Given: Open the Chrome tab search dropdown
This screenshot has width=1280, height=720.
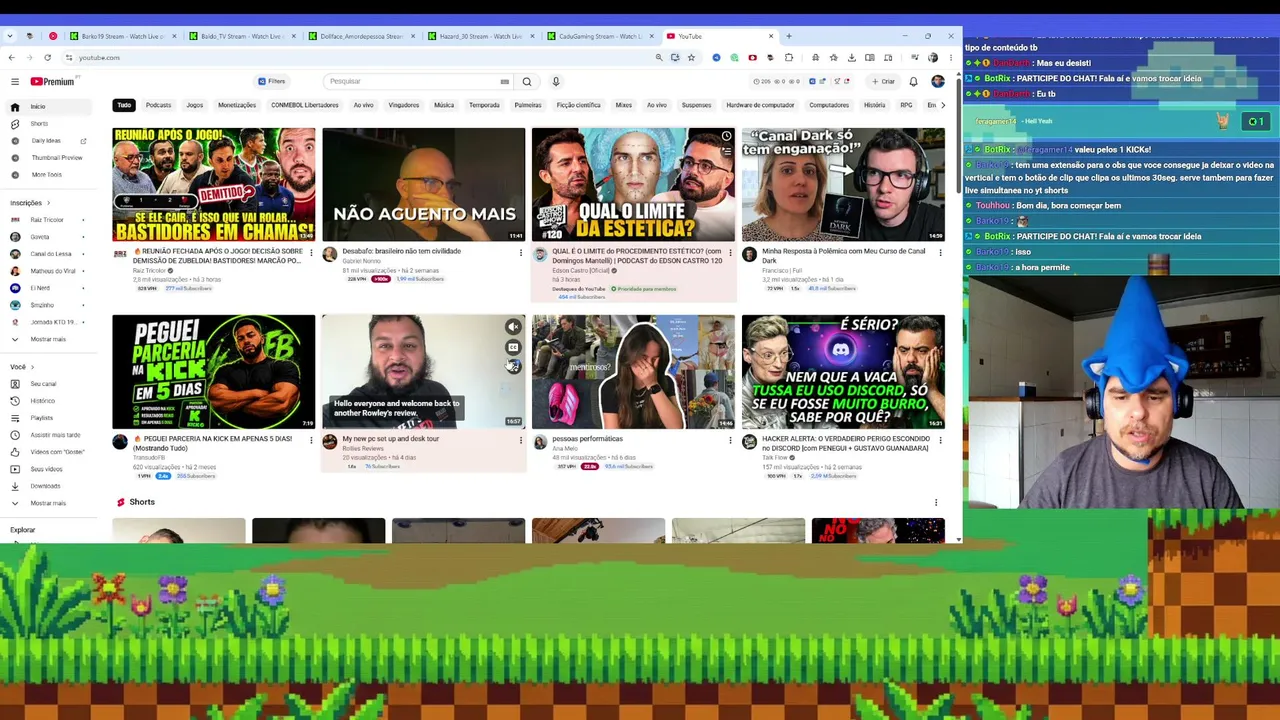Looking at the screenshot, I should (x=10, y=36).
